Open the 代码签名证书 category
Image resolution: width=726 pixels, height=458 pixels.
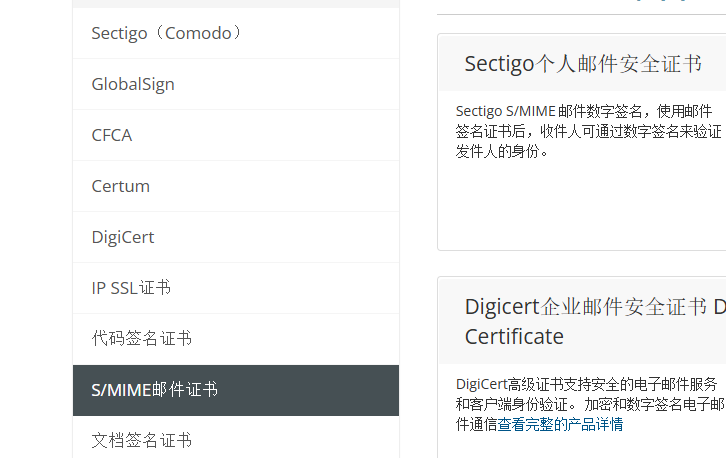point(236,339)
